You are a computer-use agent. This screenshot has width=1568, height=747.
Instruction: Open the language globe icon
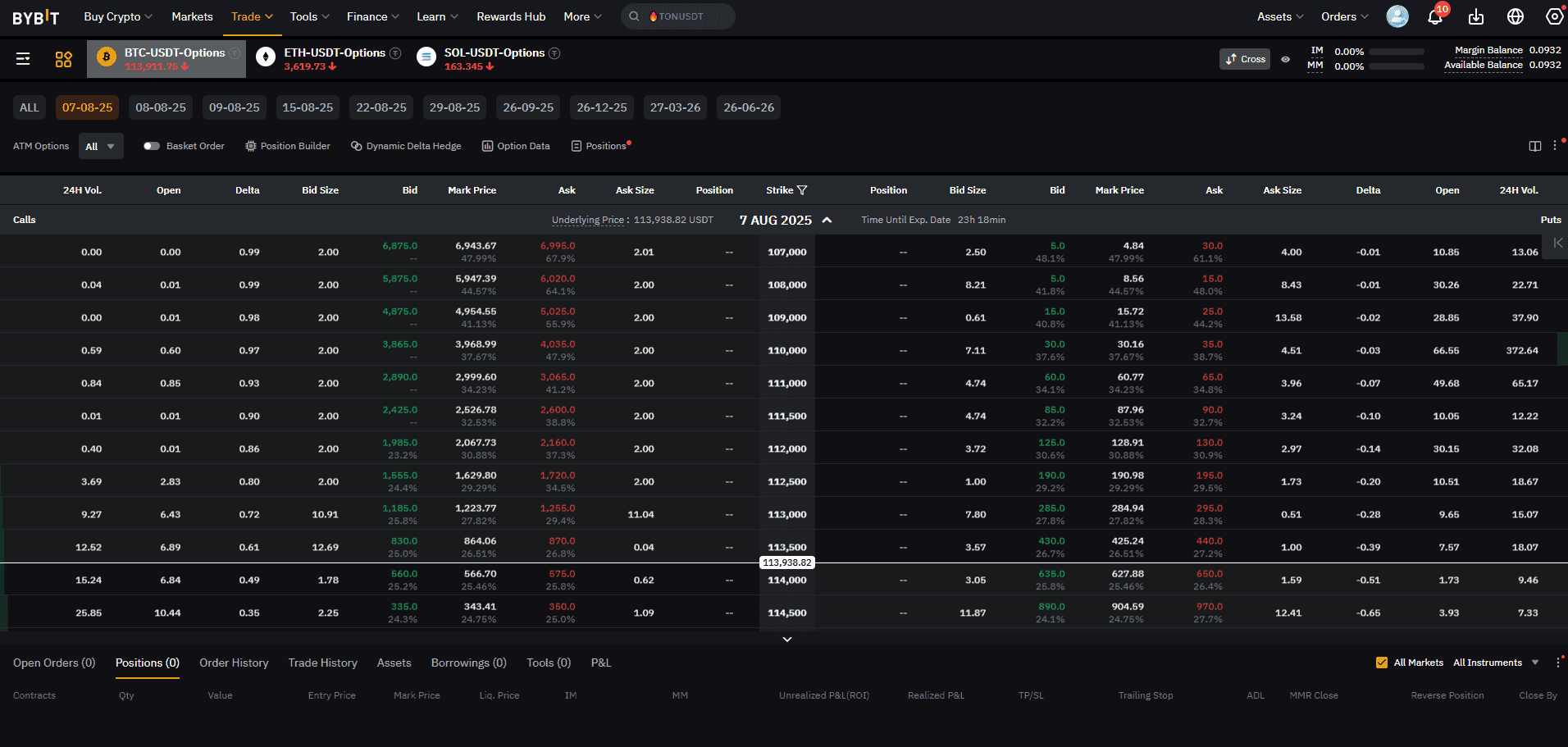tap(1516, 16)
